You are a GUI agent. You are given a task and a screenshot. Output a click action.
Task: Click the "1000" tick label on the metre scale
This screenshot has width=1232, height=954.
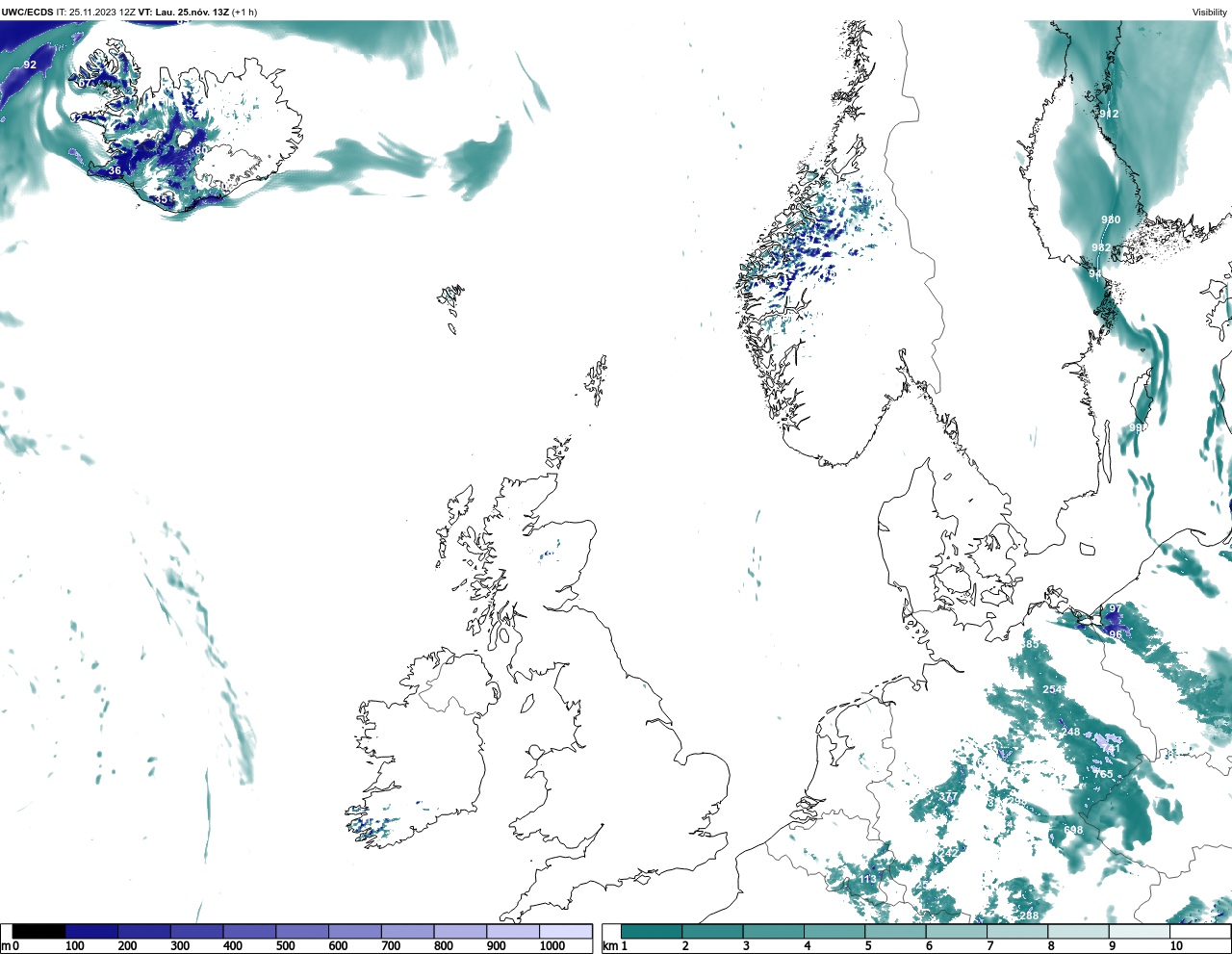[552, 946]
